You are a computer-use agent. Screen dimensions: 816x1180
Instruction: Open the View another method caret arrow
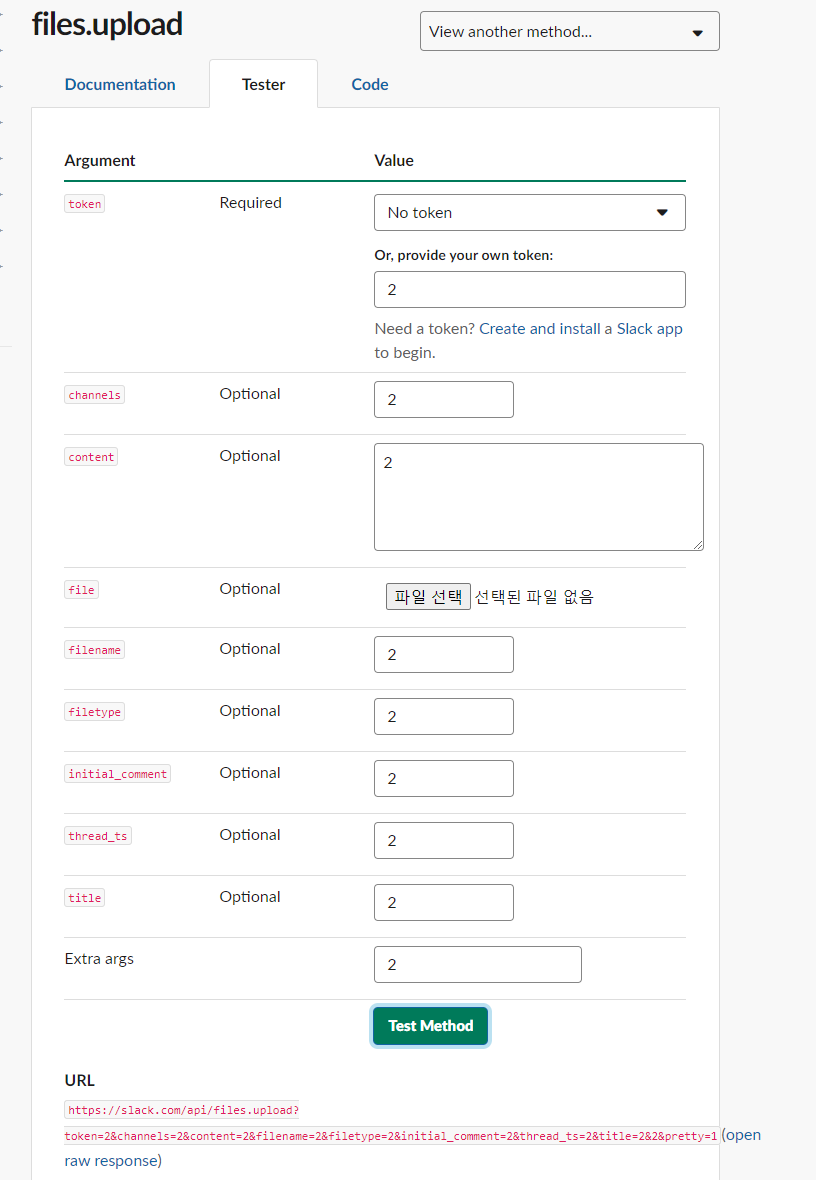point(697,31)
